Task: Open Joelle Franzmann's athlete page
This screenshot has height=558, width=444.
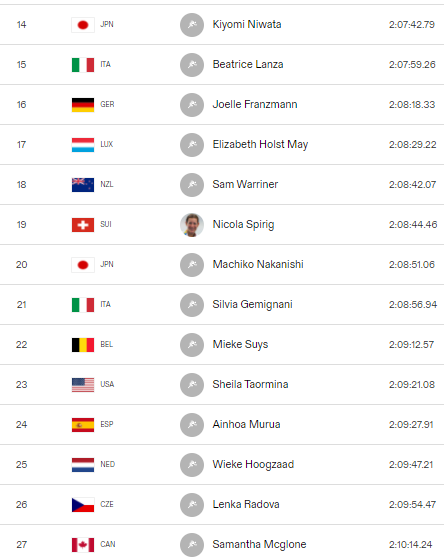Action: tap(255, 104)
